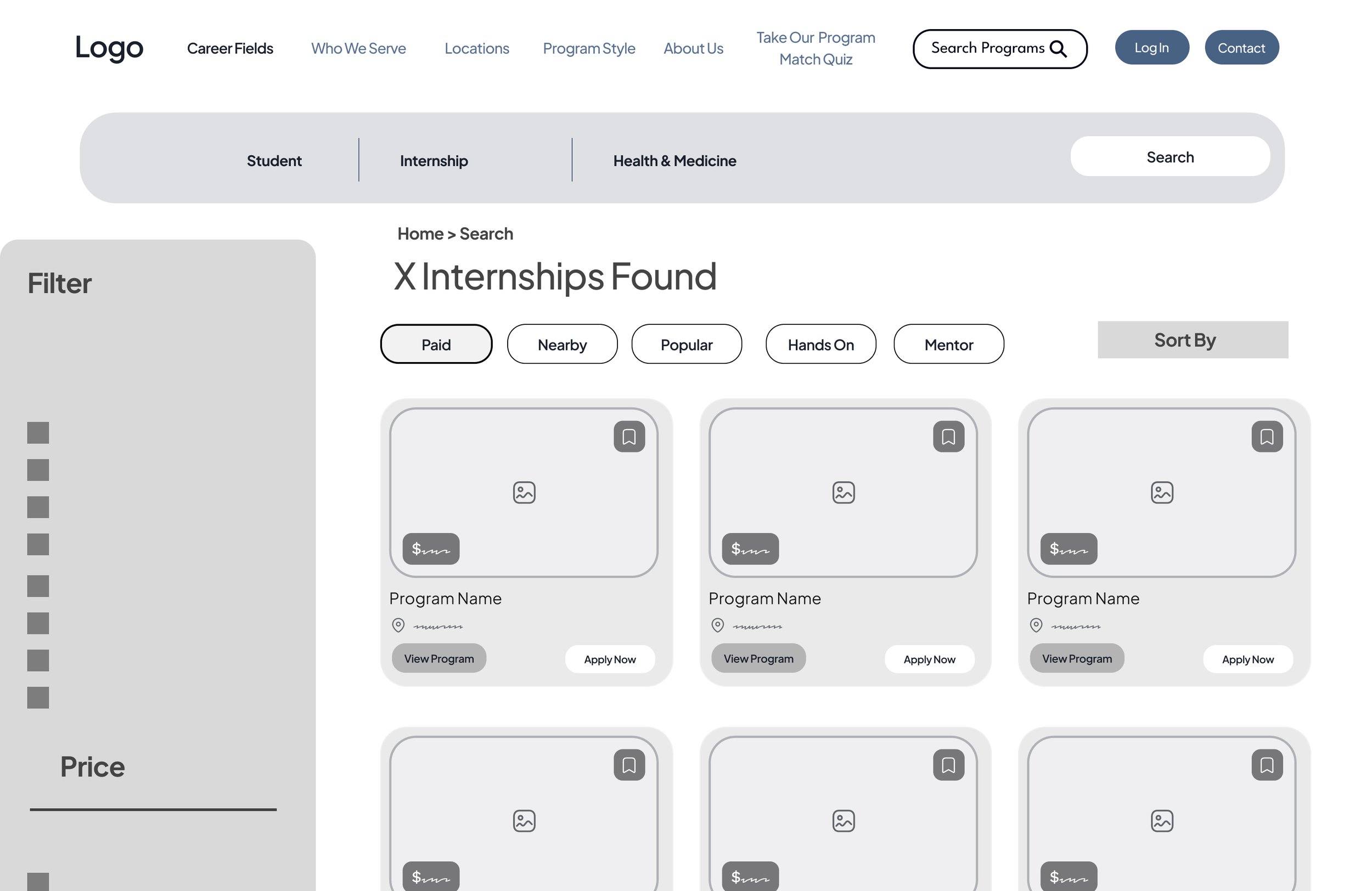
Task: Click location pin icon on first top-row card
Action: coord(398,625)
